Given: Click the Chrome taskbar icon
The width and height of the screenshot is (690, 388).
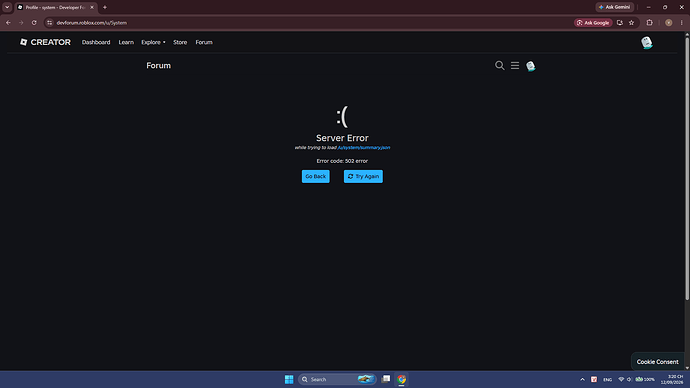Looking at the screenshot, I should coord(401,379).
